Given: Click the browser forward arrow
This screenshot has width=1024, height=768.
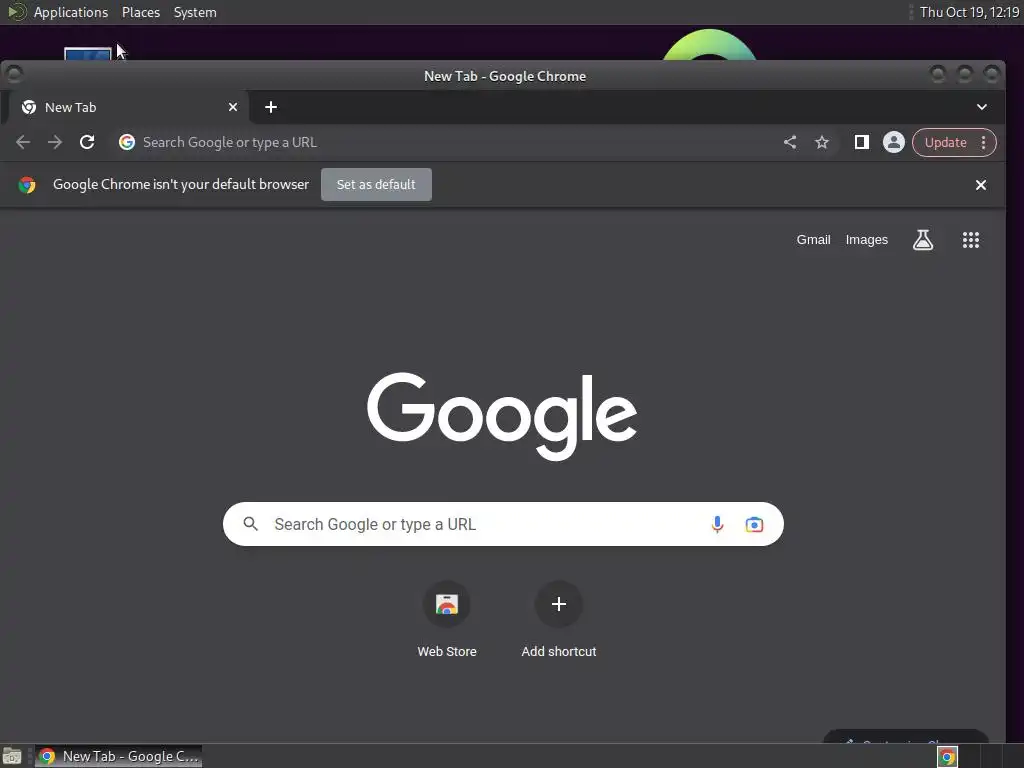Looking at the screenshot, I should [x=55, y=142].
